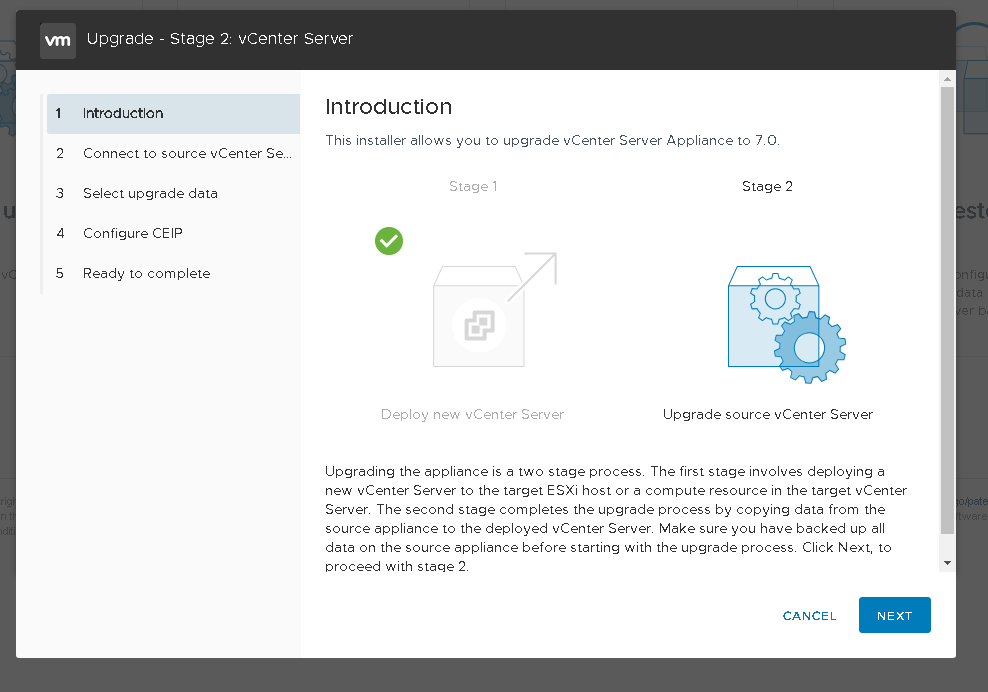
Task: Click the grayed-out Stage 1 label
Action: click(x=473, y=187)
